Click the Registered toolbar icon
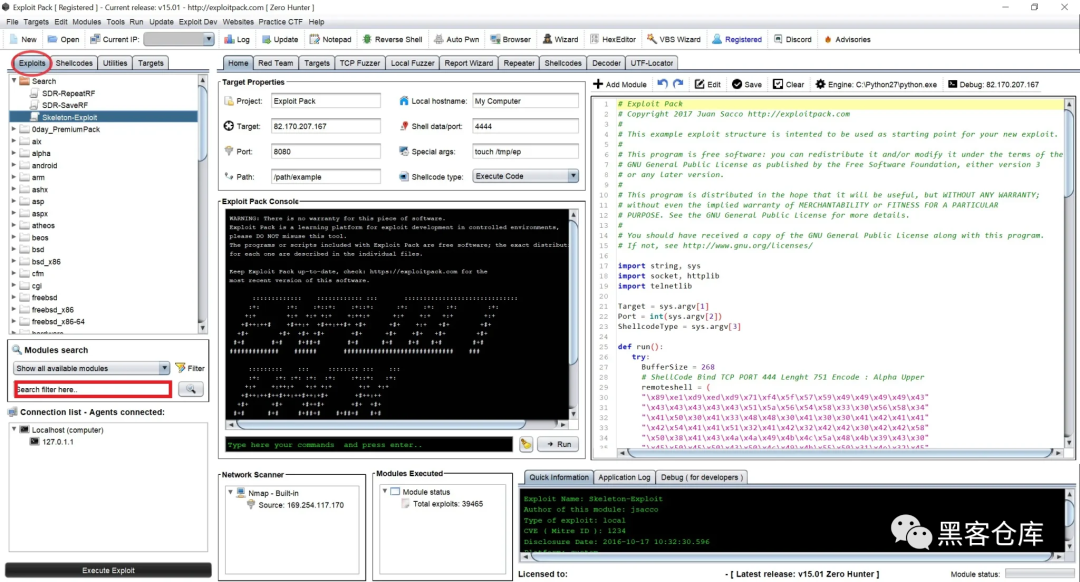The image size is (1080, 582). (x=717, y=39)
